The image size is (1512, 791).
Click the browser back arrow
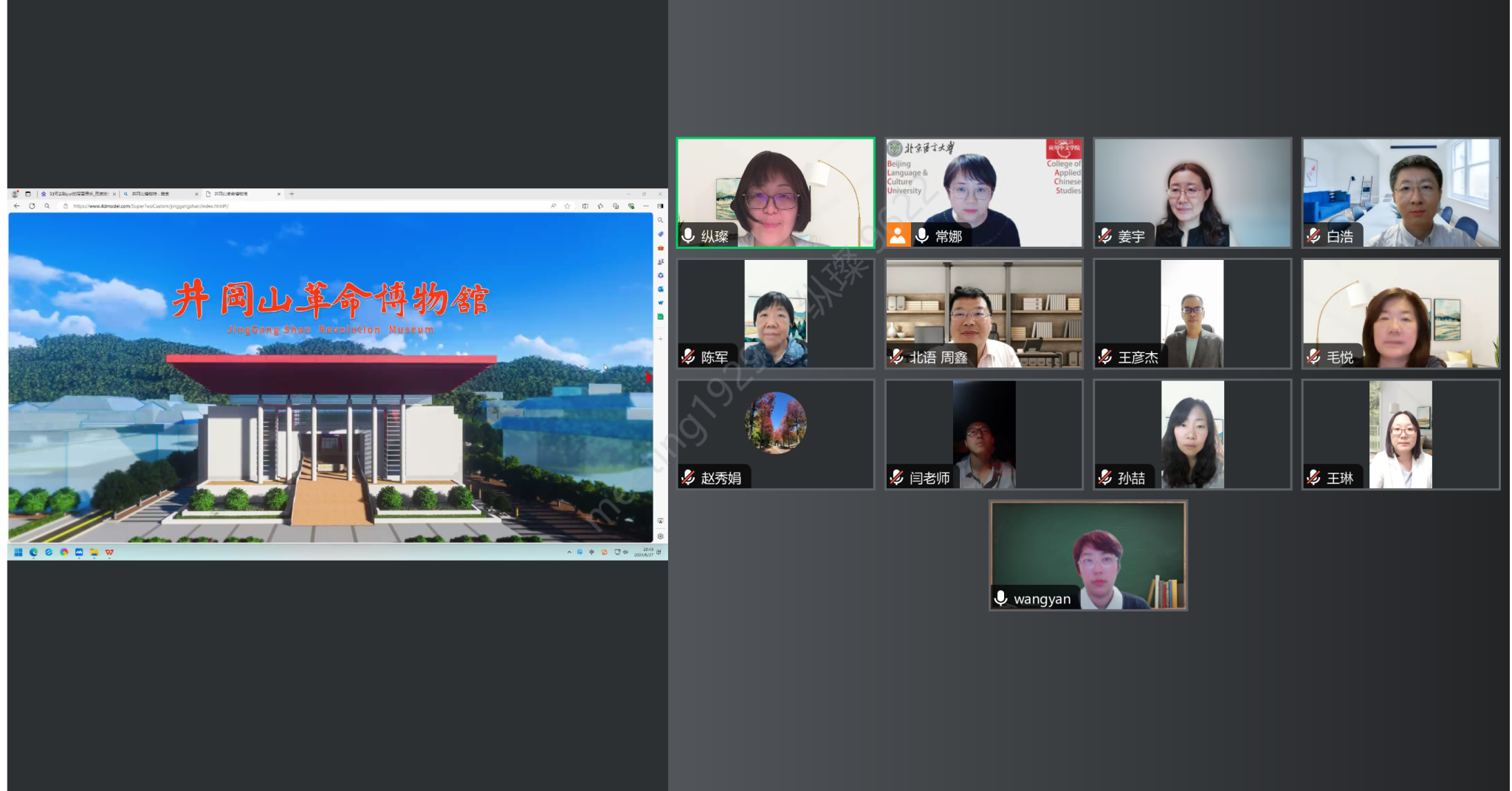point(17,206)
